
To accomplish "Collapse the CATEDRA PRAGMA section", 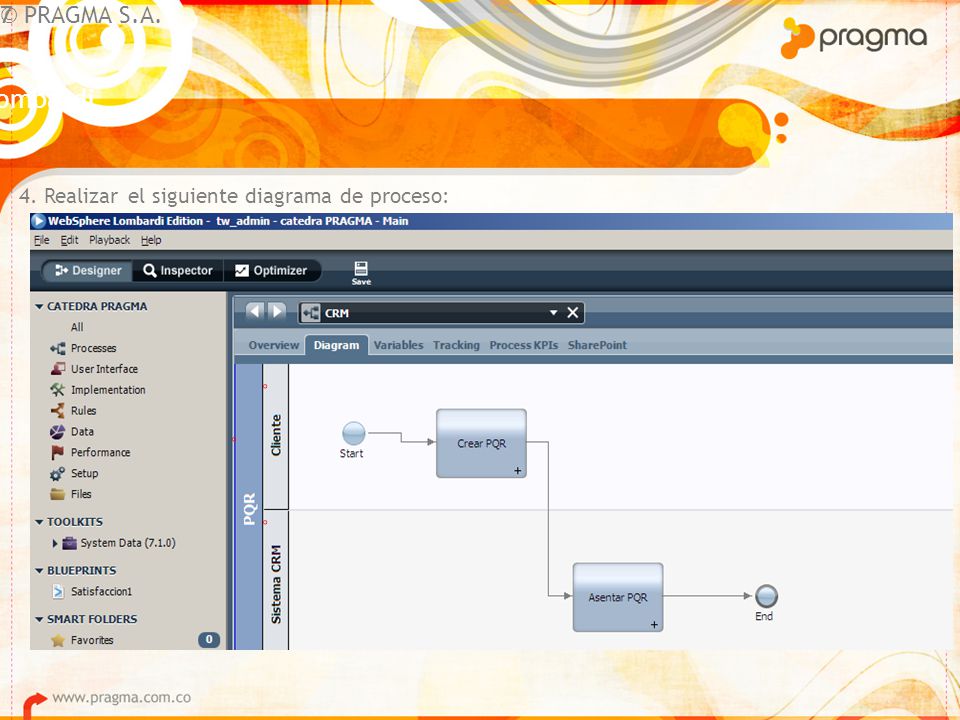I will point(39,306).
